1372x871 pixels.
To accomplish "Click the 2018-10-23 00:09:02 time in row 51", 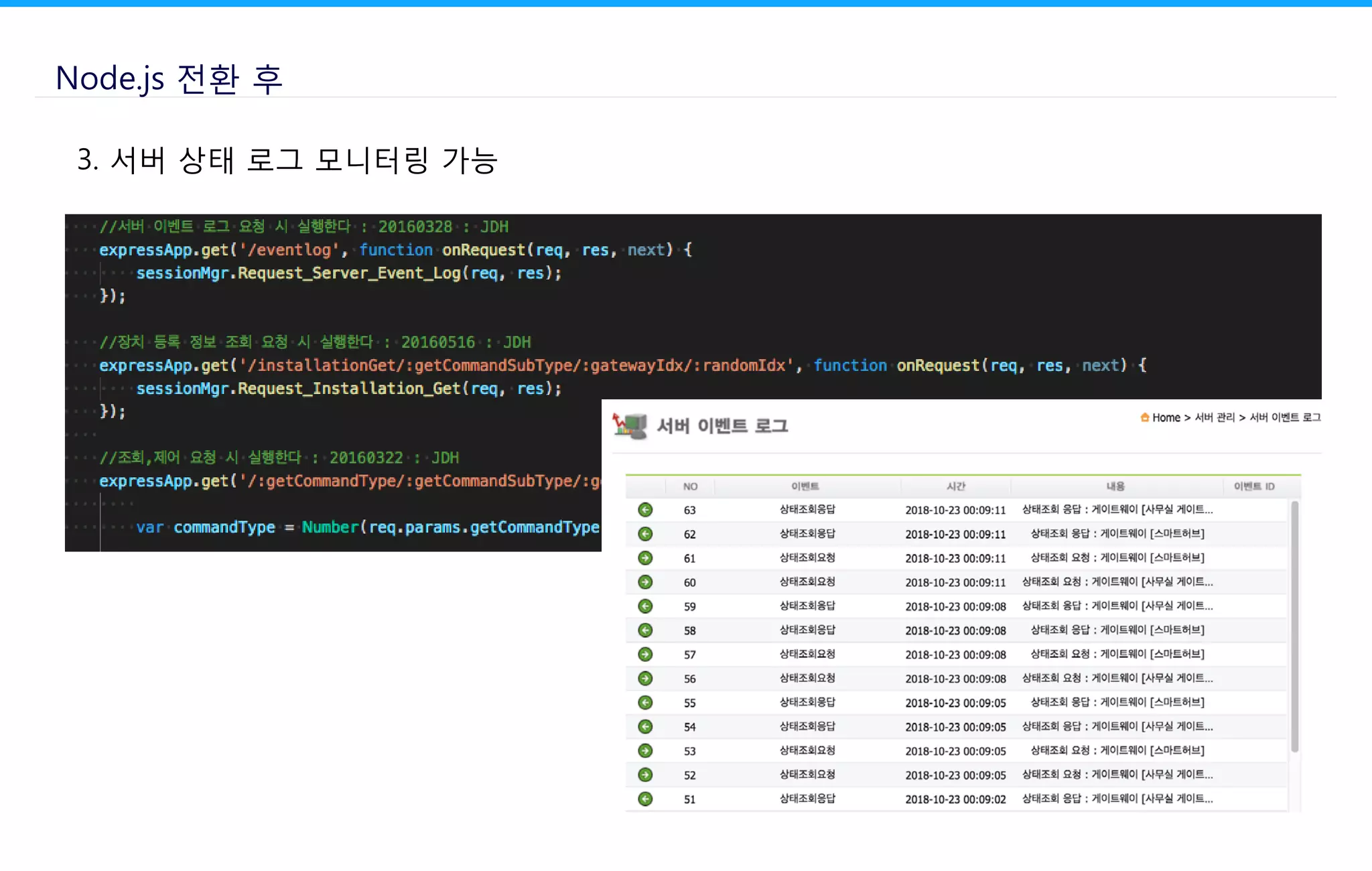I will [956, 800].
